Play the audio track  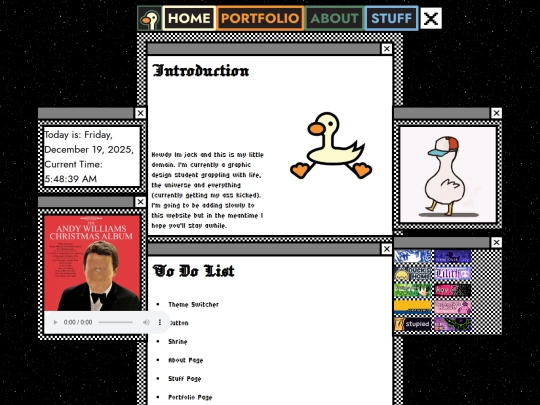(x=55, y=322)
